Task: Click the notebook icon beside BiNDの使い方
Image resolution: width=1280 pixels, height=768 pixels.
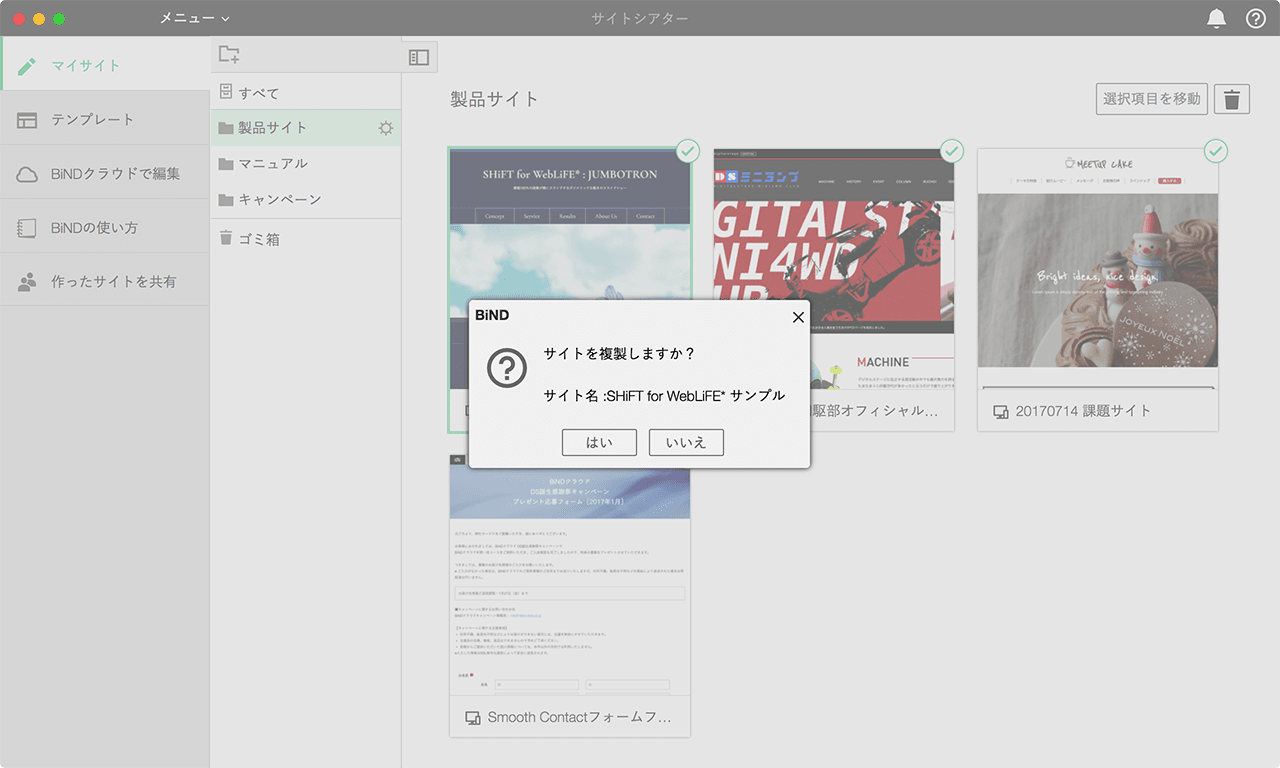Action: [x=27, y=228]
